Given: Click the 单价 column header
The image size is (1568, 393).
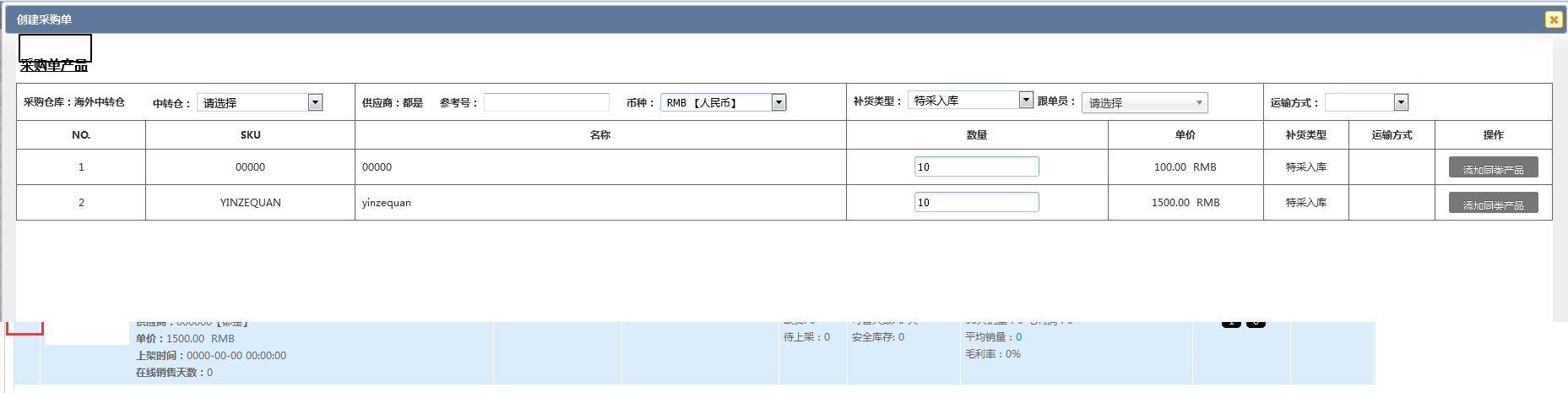Looking at the screenshot, I should [x=1185, y=135].
